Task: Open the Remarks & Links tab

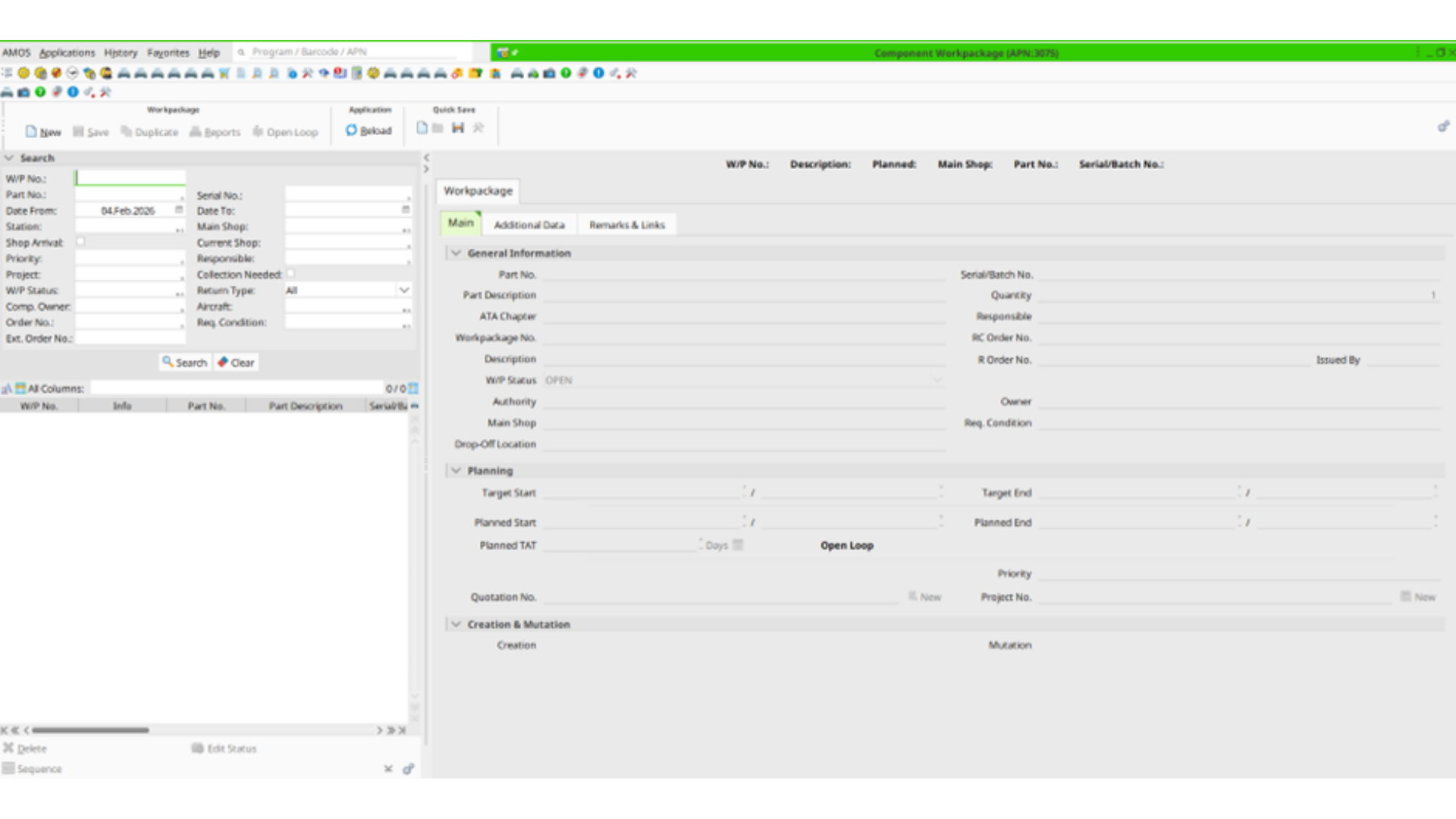Action: pyautogui.click(x=626, y=225)
